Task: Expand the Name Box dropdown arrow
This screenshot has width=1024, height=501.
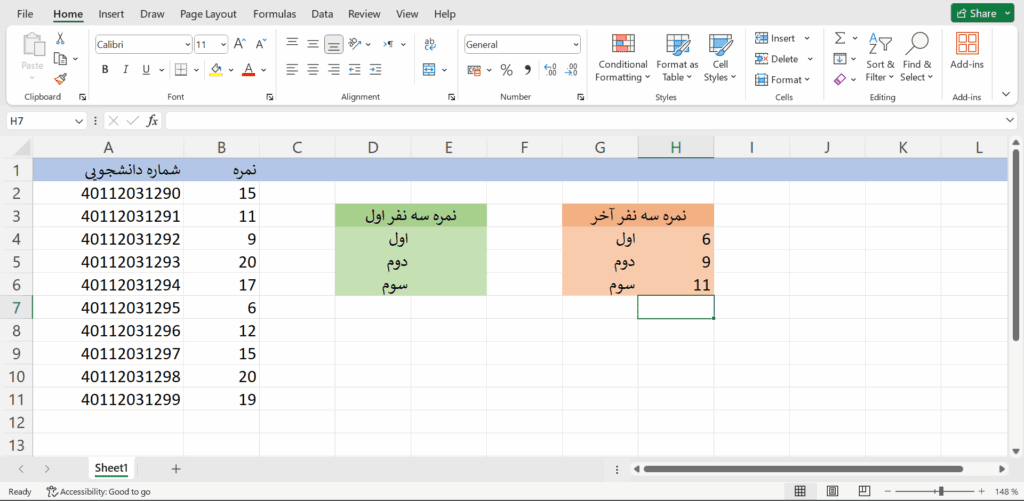Action: [79, 120]
